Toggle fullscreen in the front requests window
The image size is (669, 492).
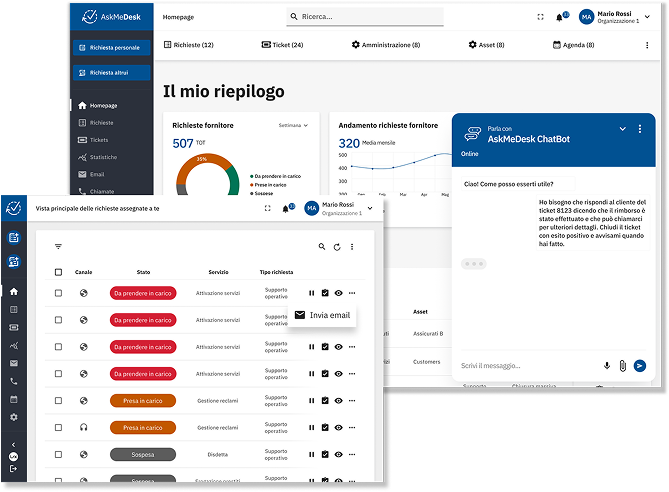pos(268,208)
